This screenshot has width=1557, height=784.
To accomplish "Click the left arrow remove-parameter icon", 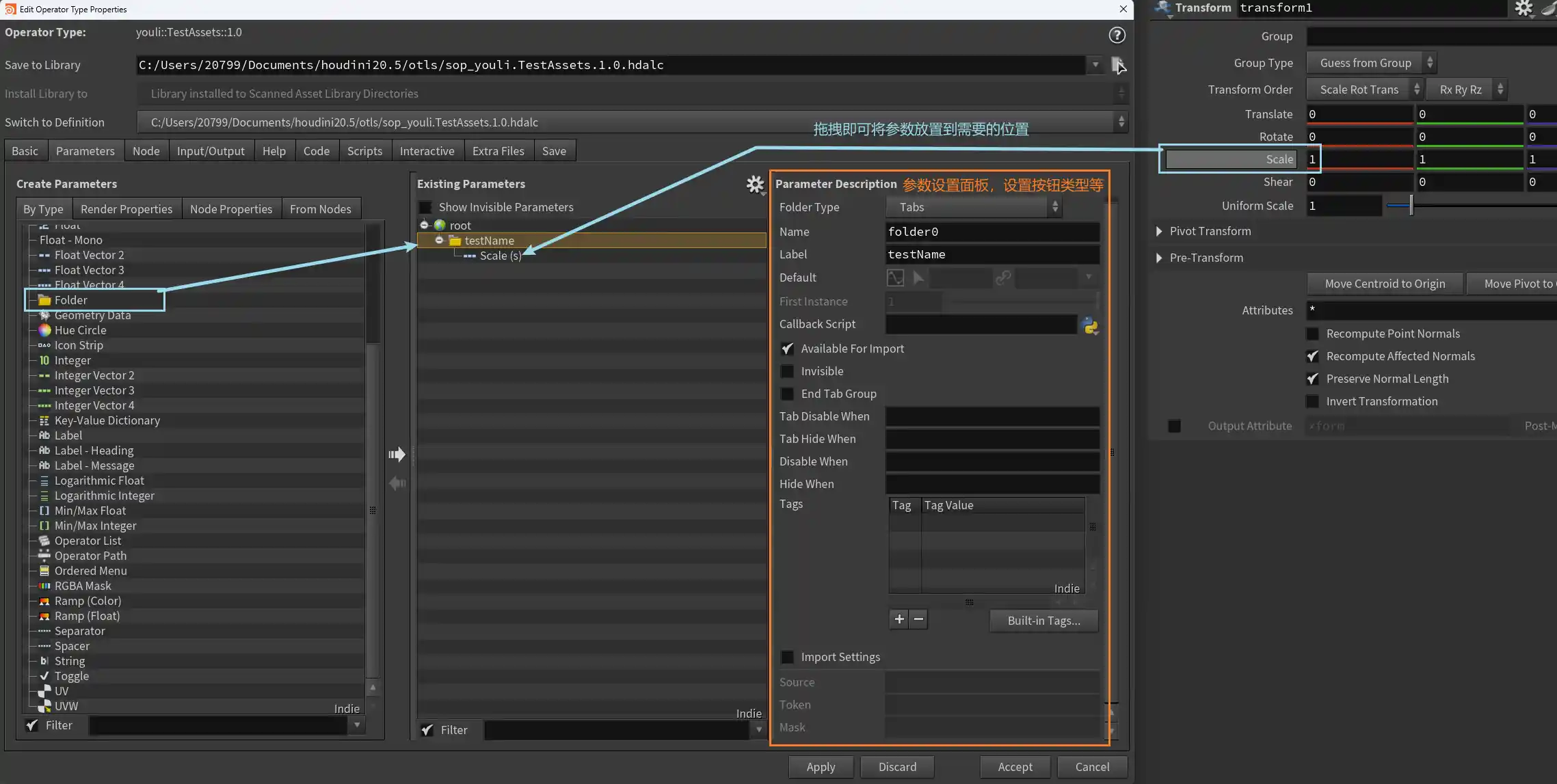I will click(x=397, y=483).
